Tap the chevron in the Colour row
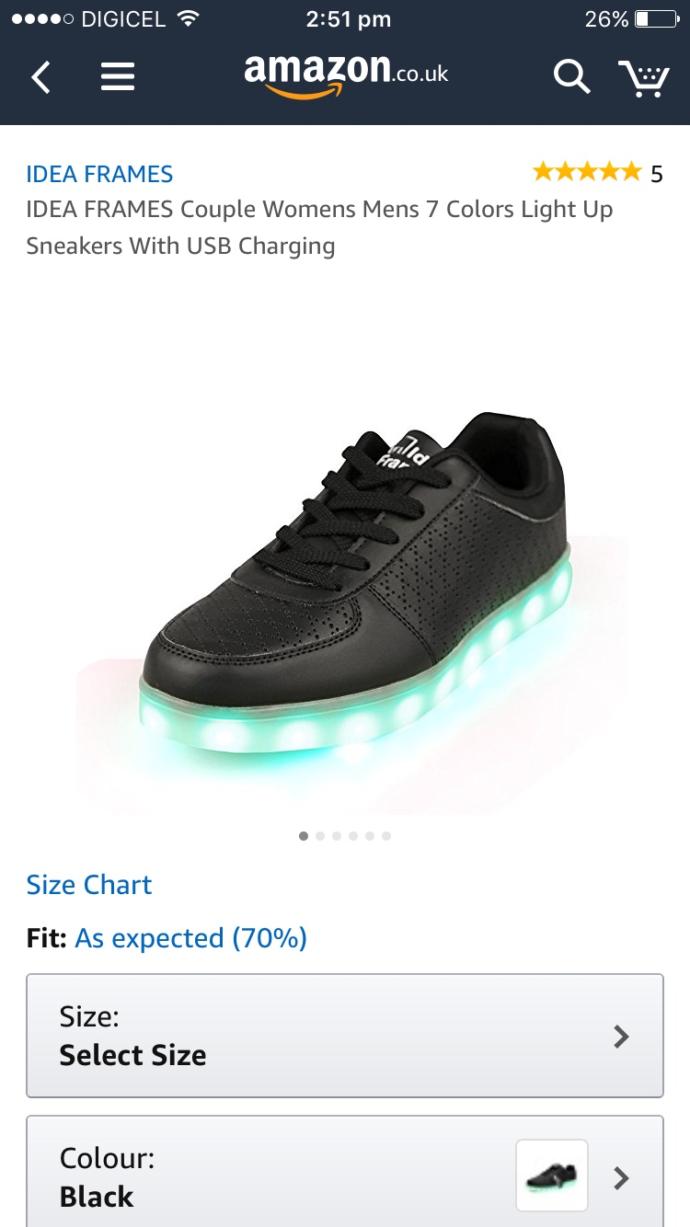Screen dimensions: 690x1227 point(621,1178)
